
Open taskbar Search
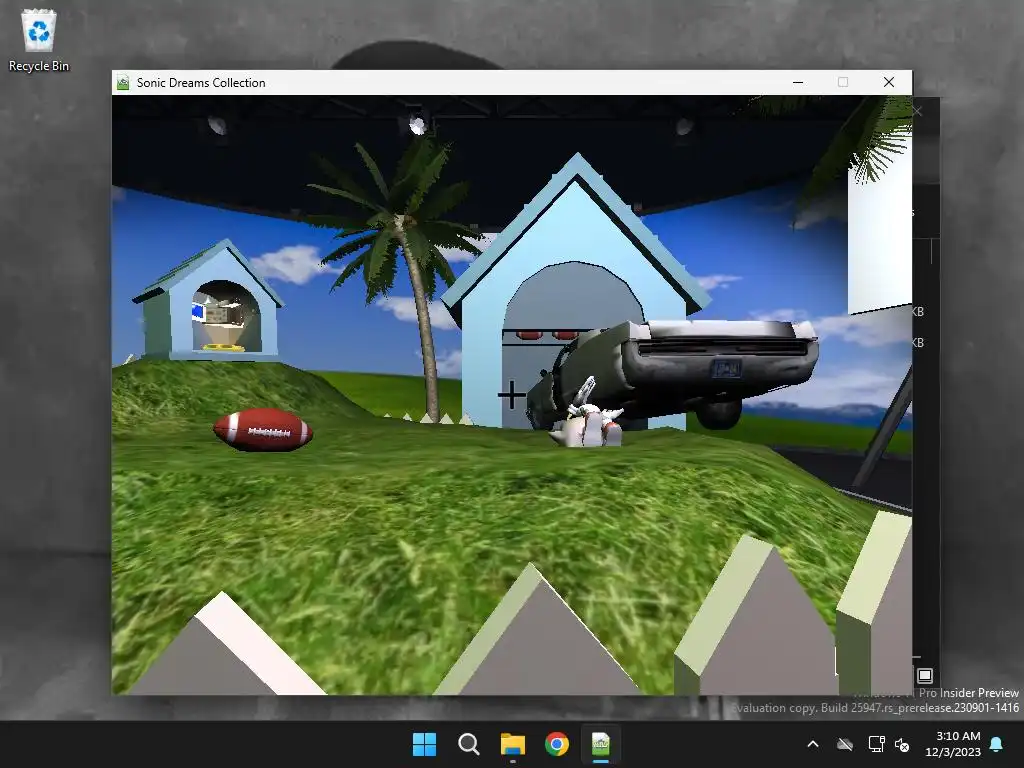[468, 744]
